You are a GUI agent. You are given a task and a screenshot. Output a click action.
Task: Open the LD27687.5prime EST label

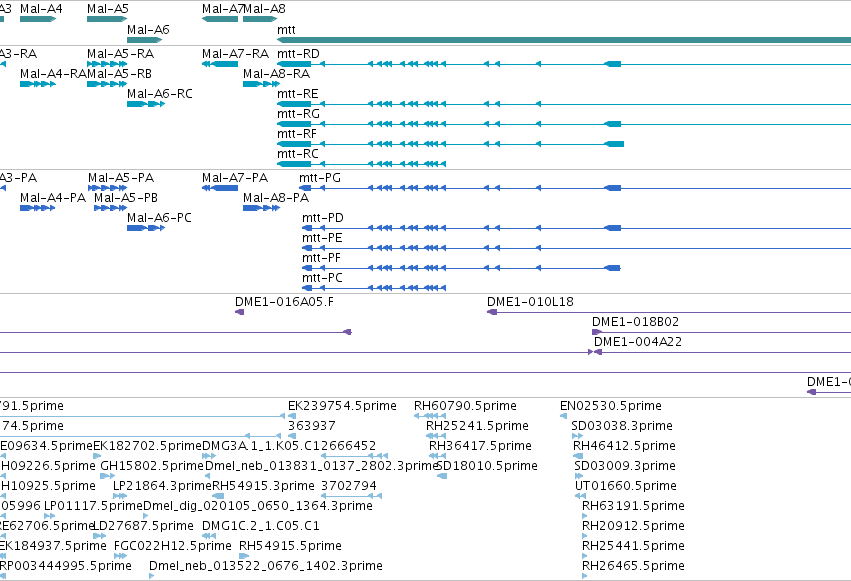point(143,527)
